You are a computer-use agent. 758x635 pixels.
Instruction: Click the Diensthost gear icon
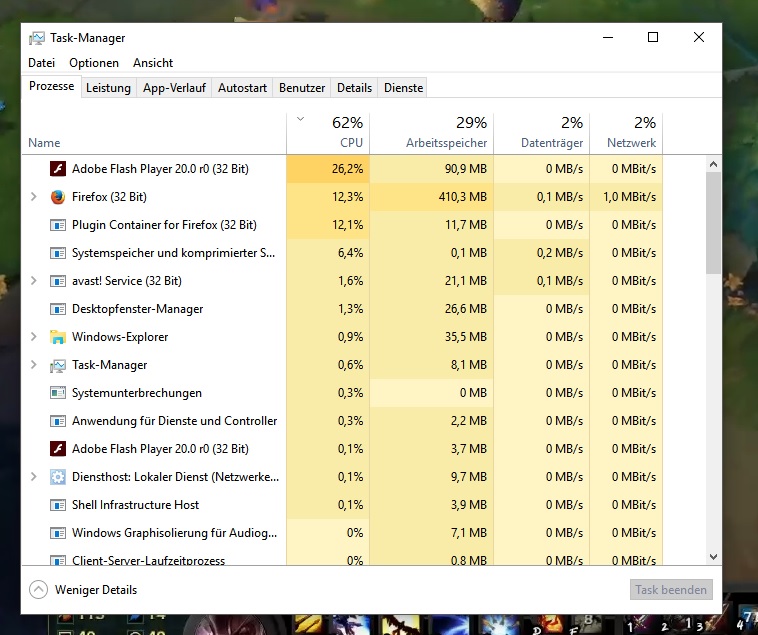(58, 477)
